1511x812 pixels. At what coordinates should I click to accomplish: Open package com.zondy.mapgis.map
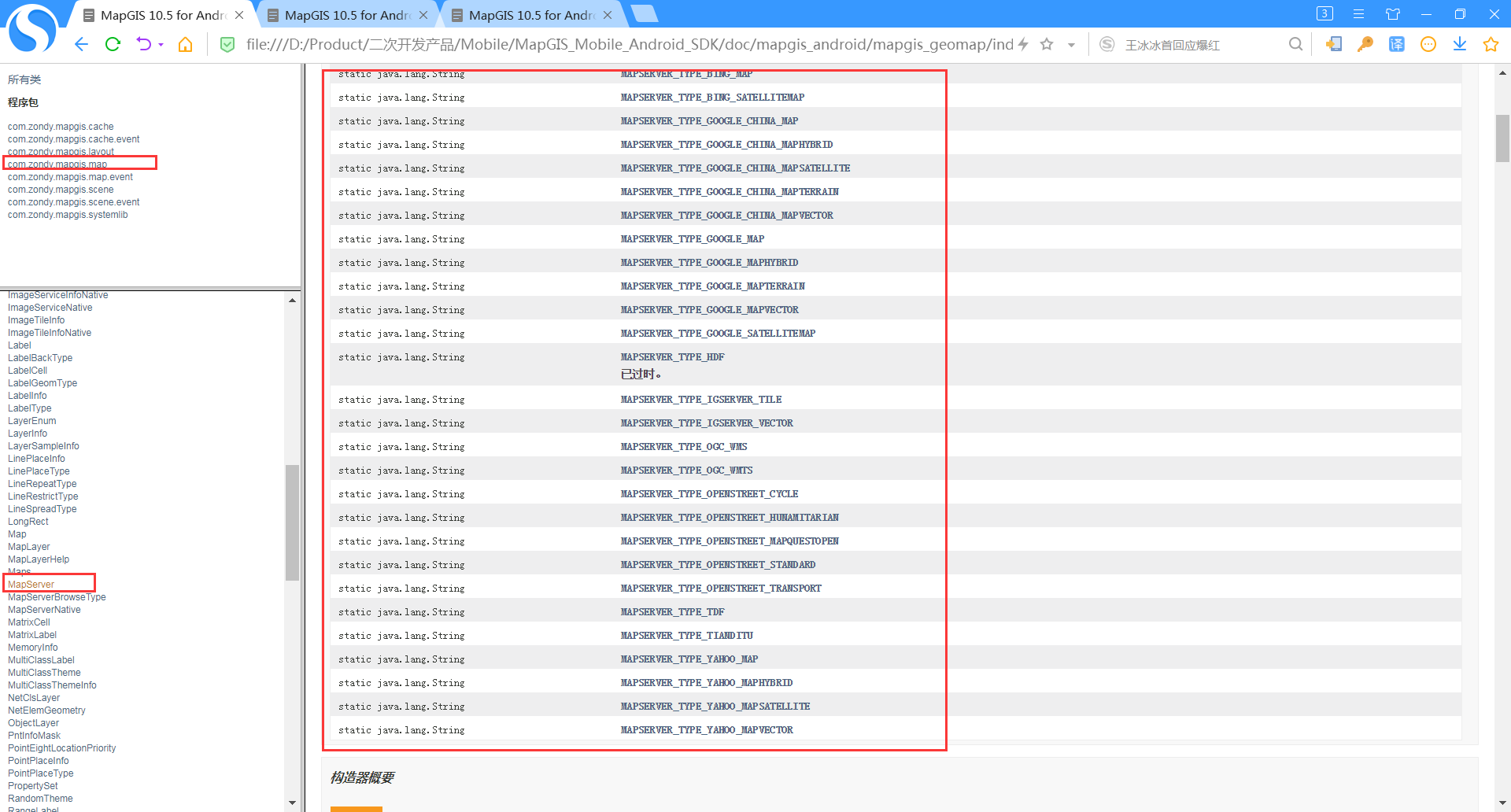57,164
